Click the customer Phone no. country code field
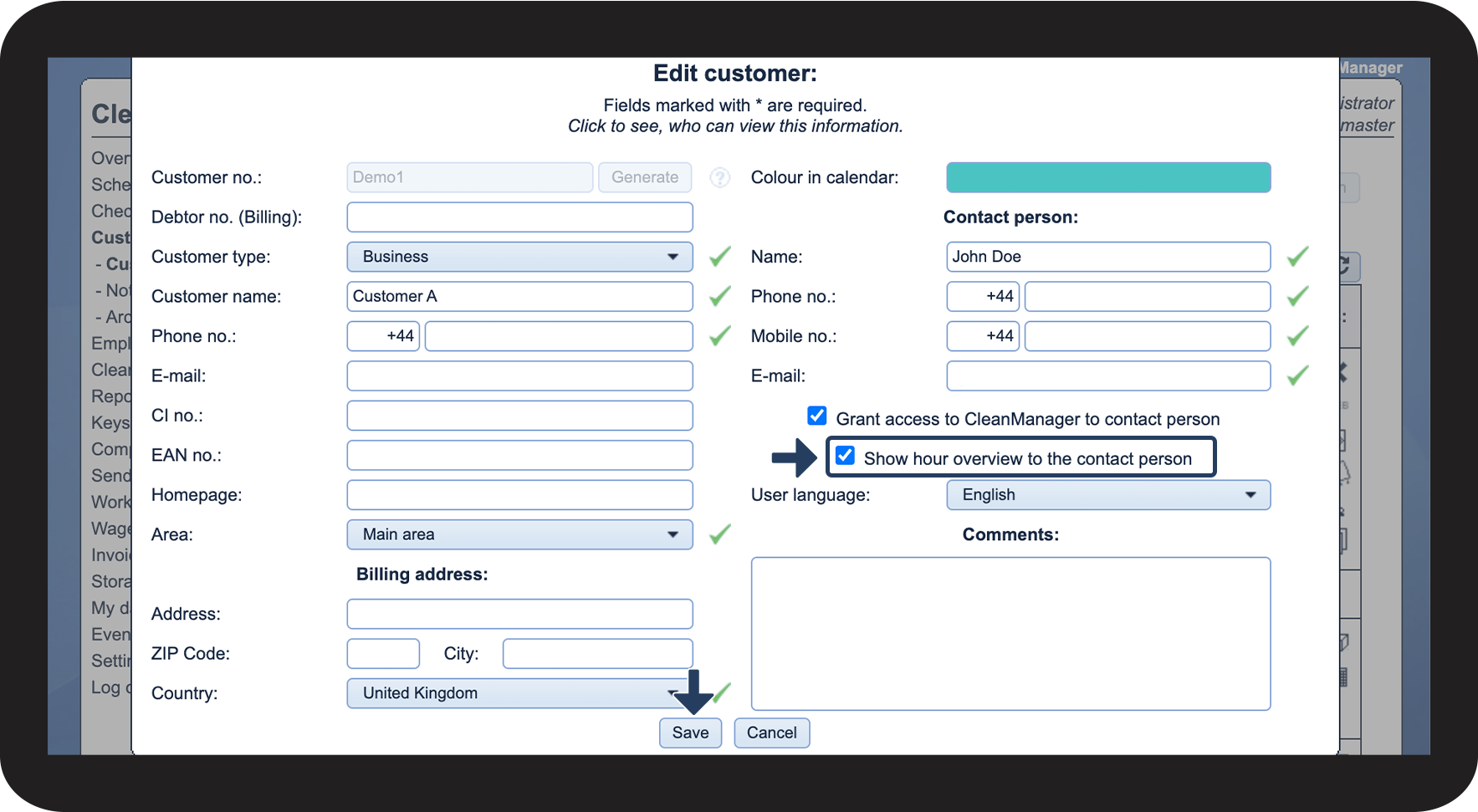Image resolution: width=1478 pixels, height=812 pixels. pyautogui.click(x=383, y=336)
